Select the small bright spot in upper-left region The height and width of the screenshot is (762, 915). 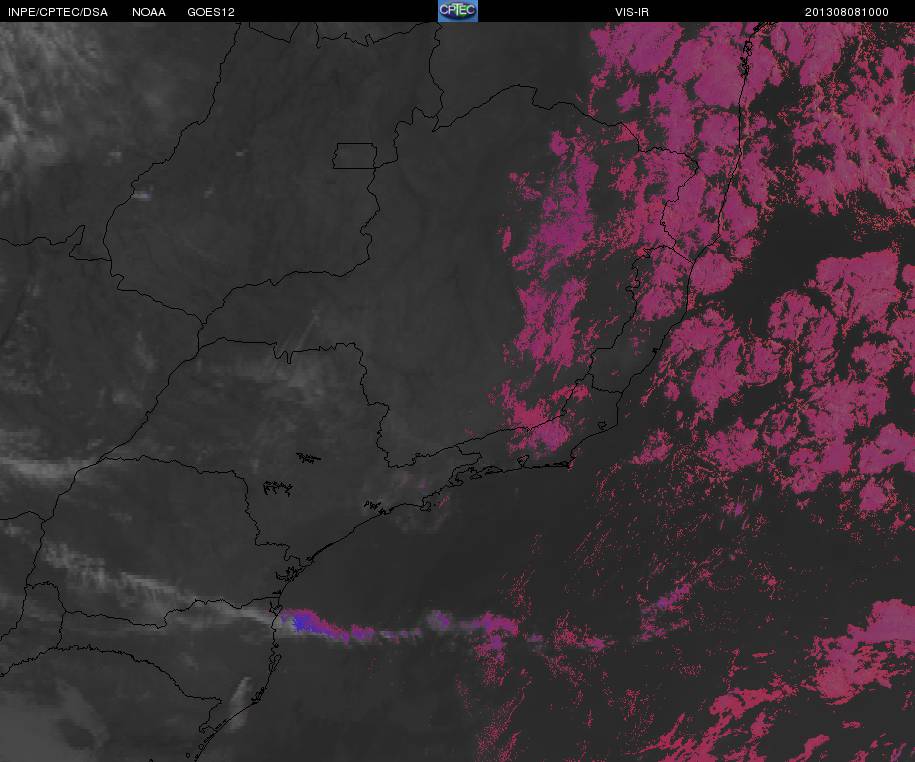click(141, 195)
